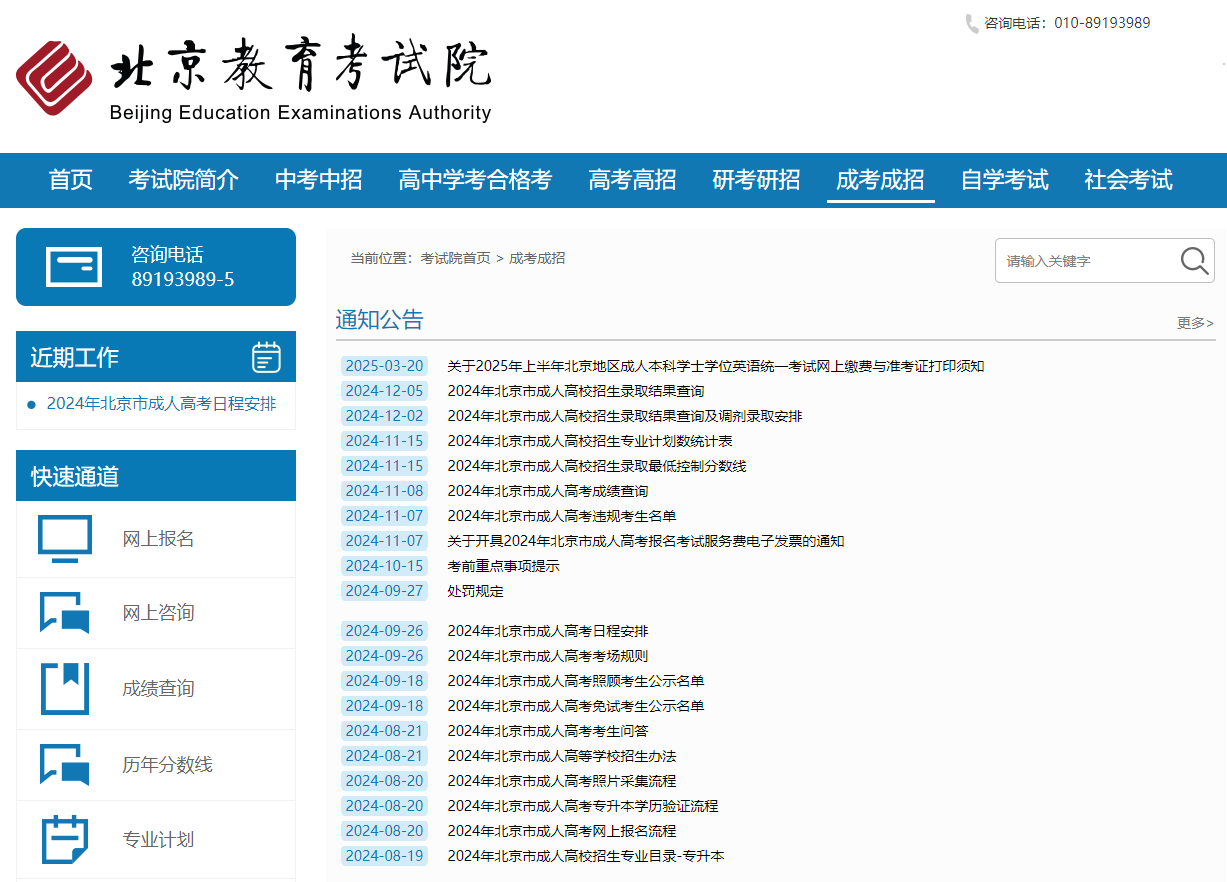Click the calendar icon beside 近期工作
1227x882 pixels.
[266, 357]
